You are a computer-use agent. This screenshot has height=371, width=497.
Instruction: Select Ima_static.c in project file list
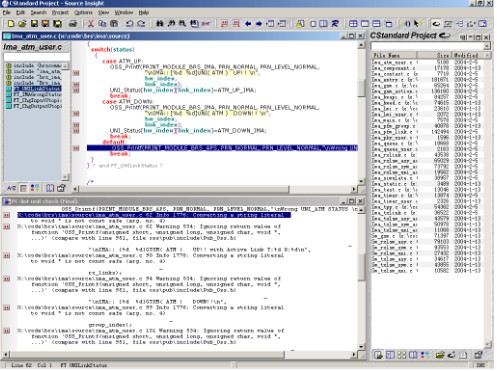click(427, 184)
